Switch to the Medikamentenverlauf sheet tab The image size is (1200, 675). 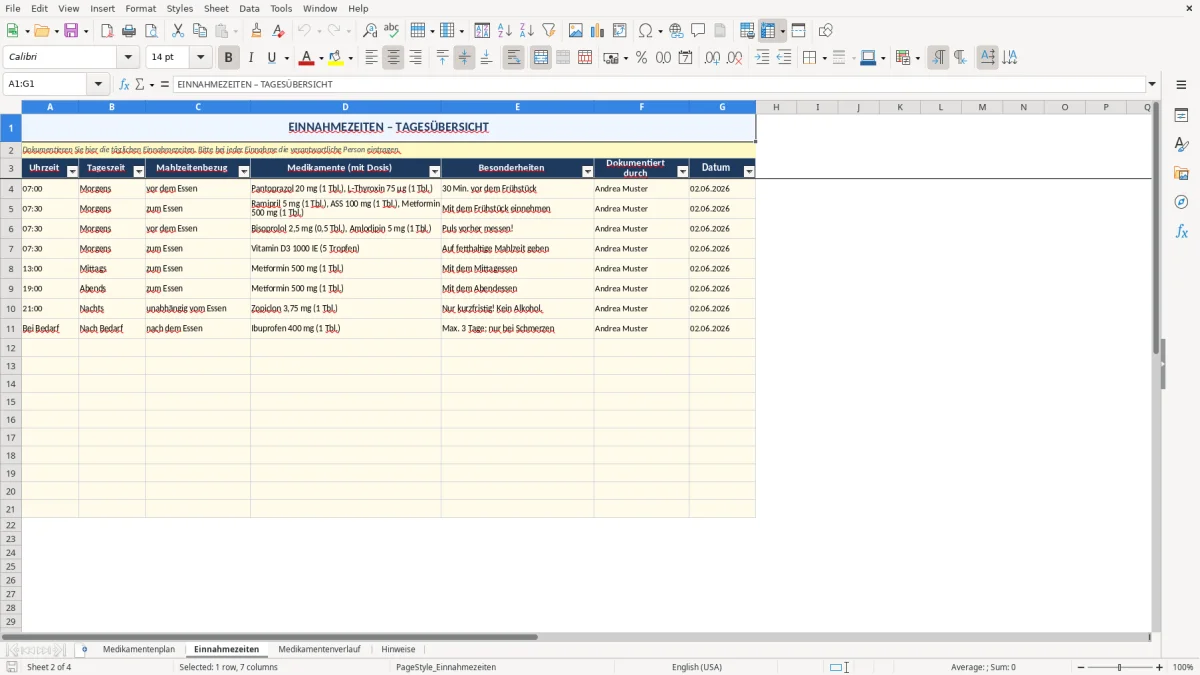pos(319,649)
